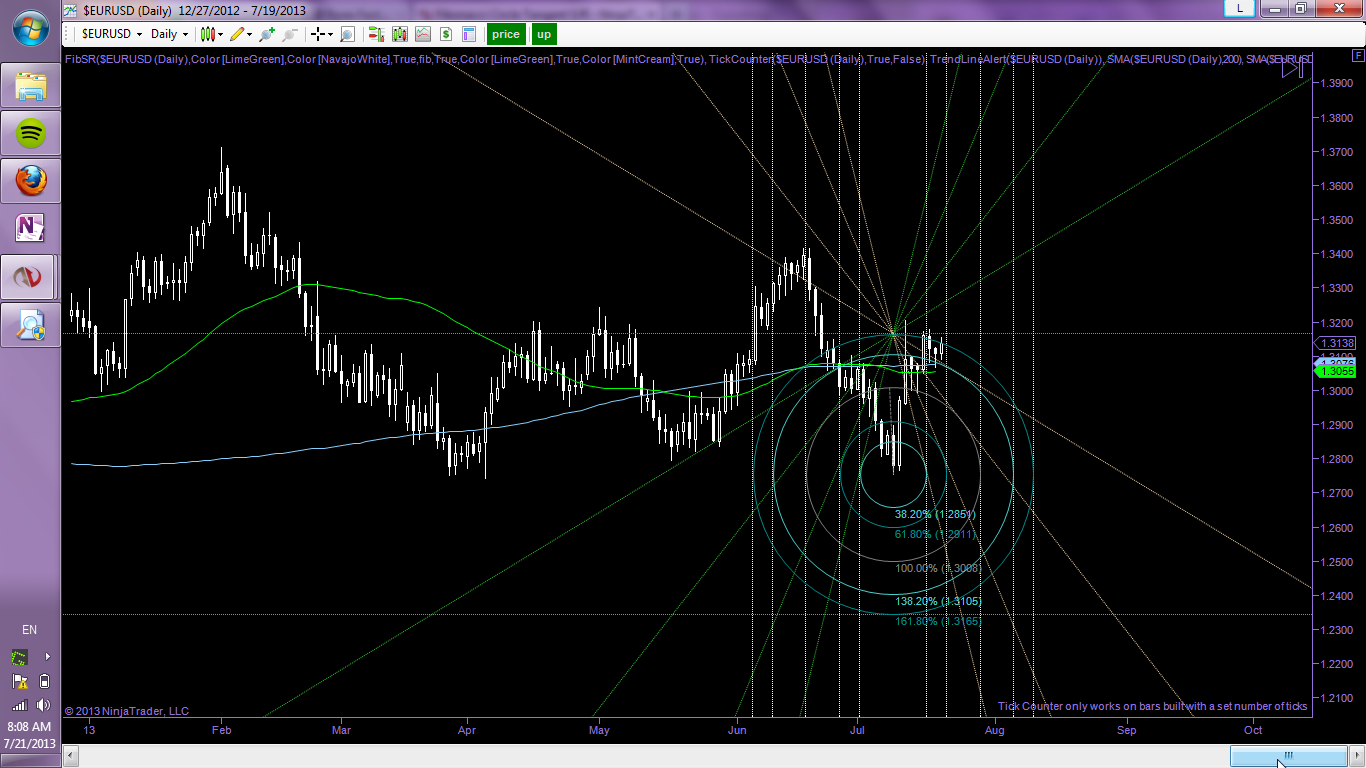Click the 61.80% Fibonacci circle label
Image resolution: width=1366 pixels, height=768 pixels.
[934, 534]
